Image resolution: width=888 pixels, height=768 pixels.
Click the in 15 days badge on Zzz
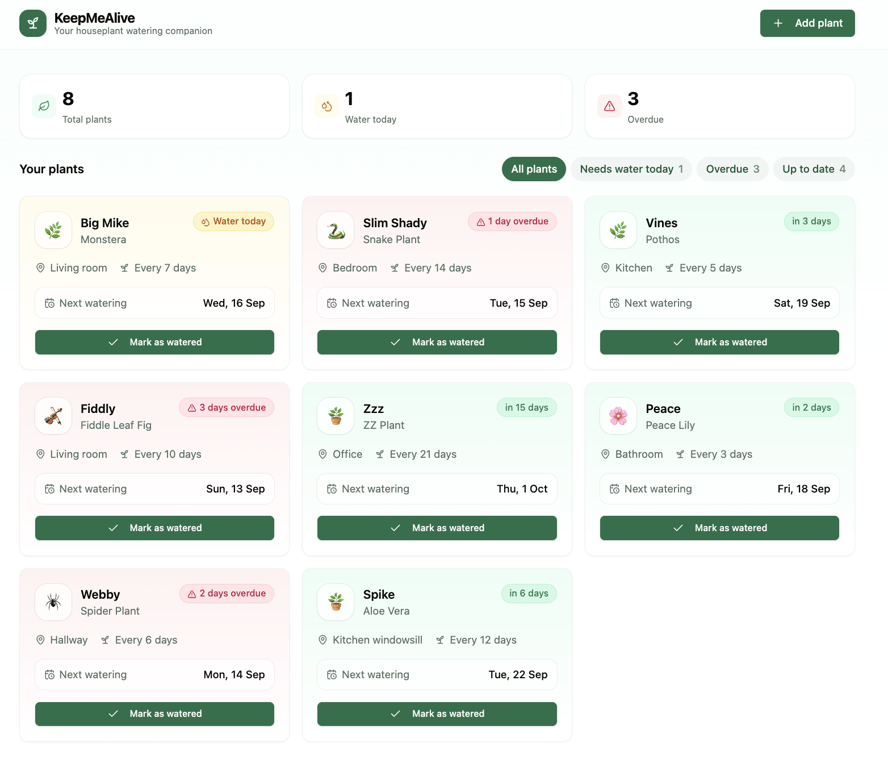click(x=527, y=407)
